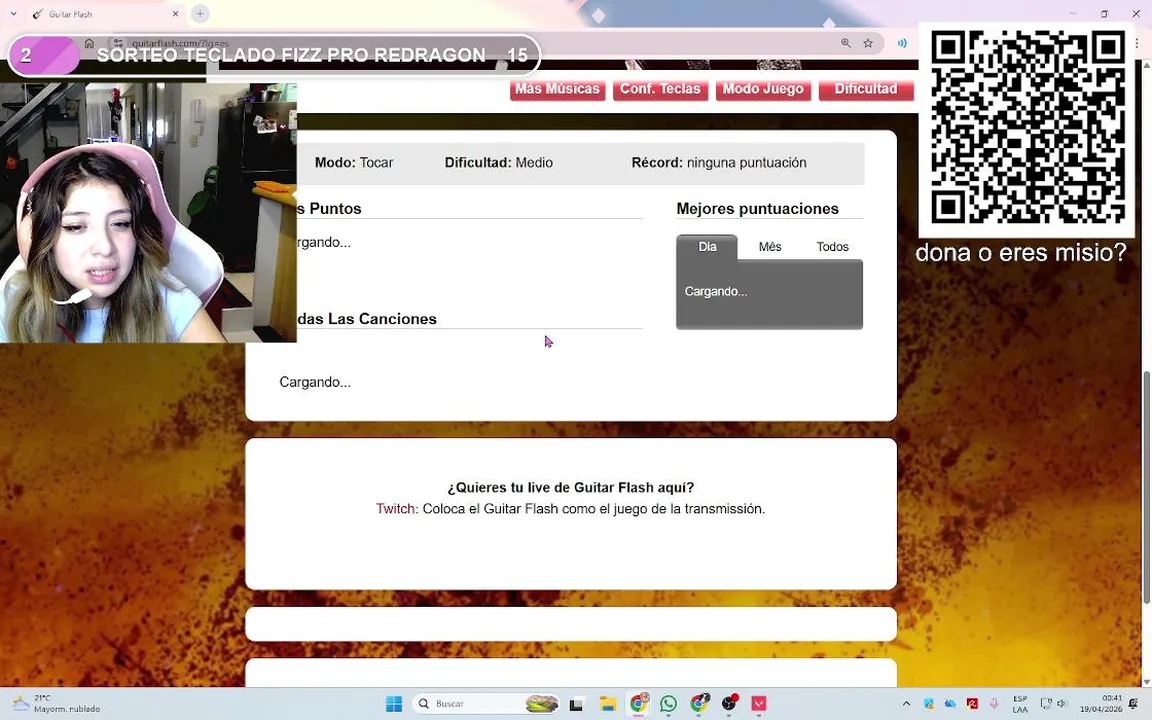Click the 'Mejores puntuaciones' heading
The height and width of the screenshot is (720, 1152).
757,209
